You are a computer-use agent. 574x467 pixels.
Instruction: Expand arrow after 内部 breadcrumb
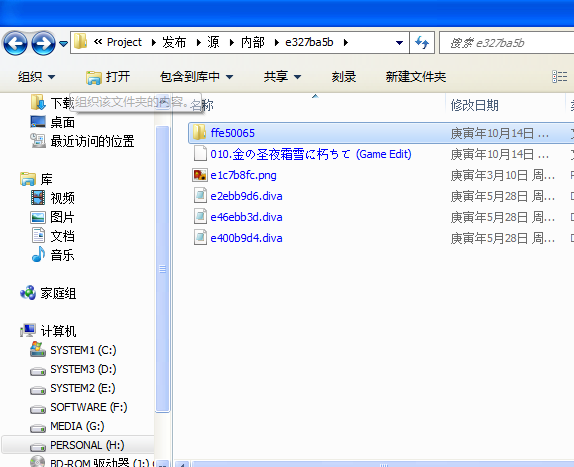pyautogui.click(x=276, y=43)
